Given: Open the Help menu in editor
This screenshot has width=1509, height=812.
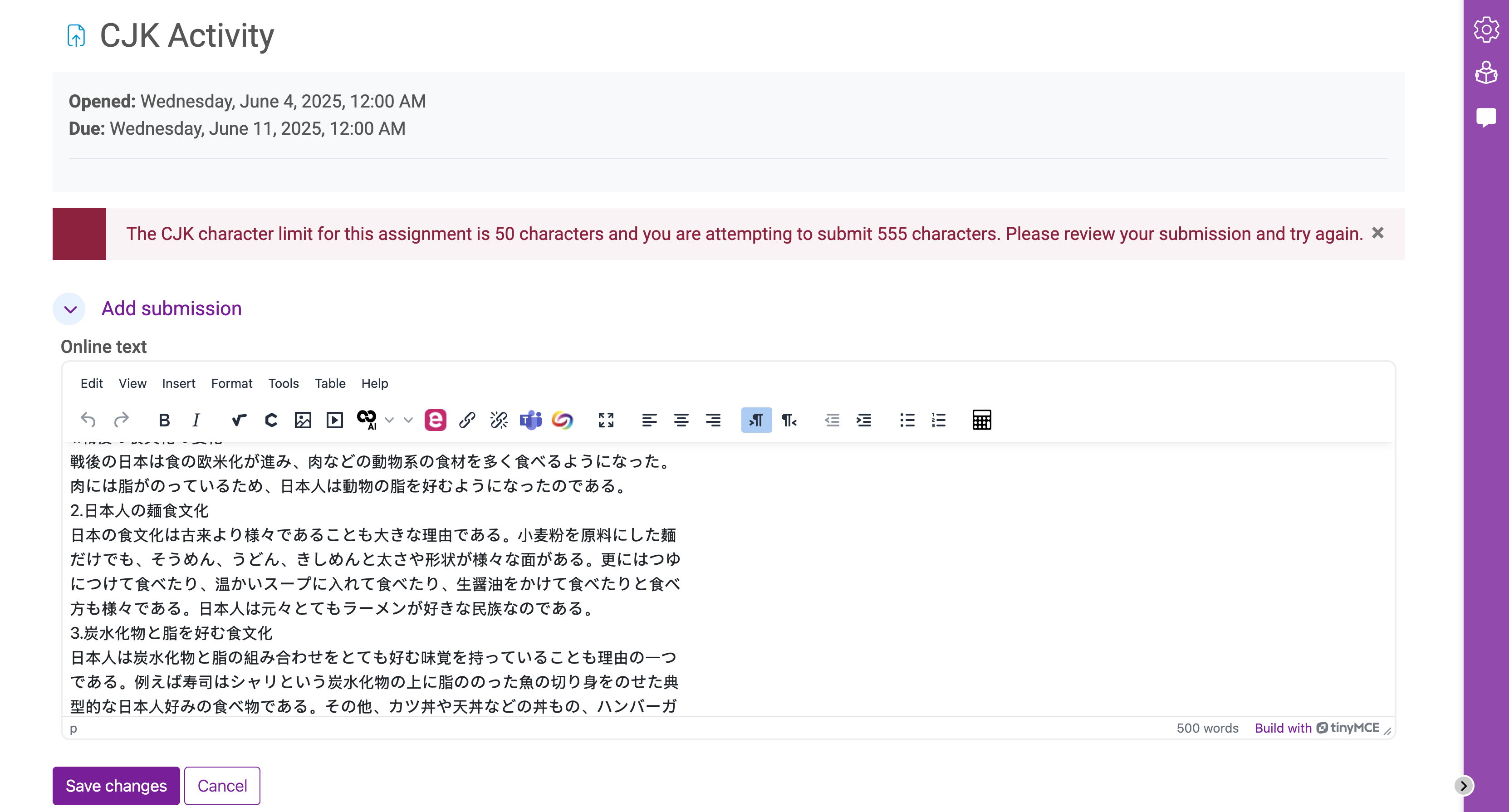Looking at the screenshot, I should tap(374, 383).
